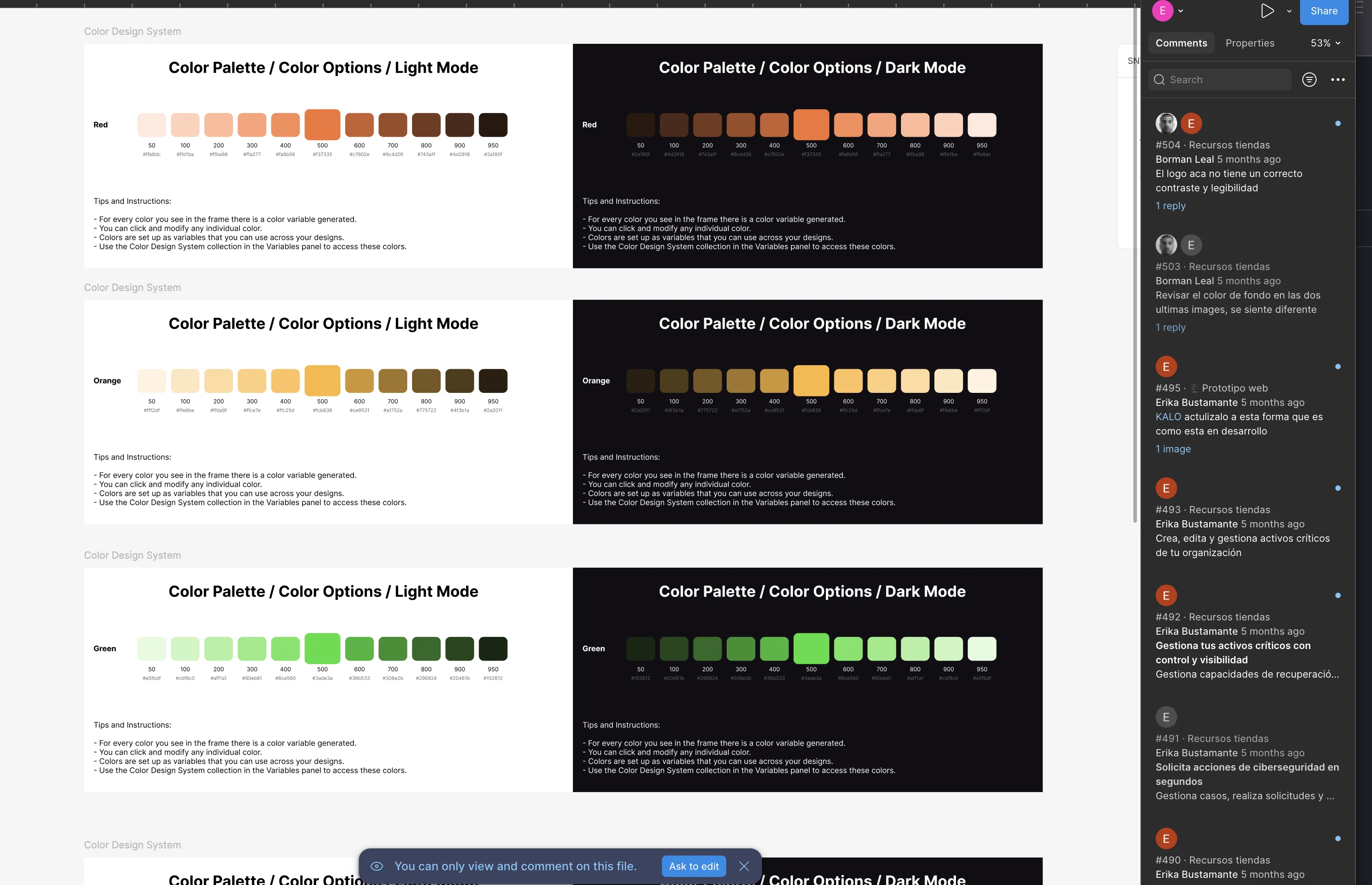Click the Orange Dark Mode palette title

[x=812, y=324]
